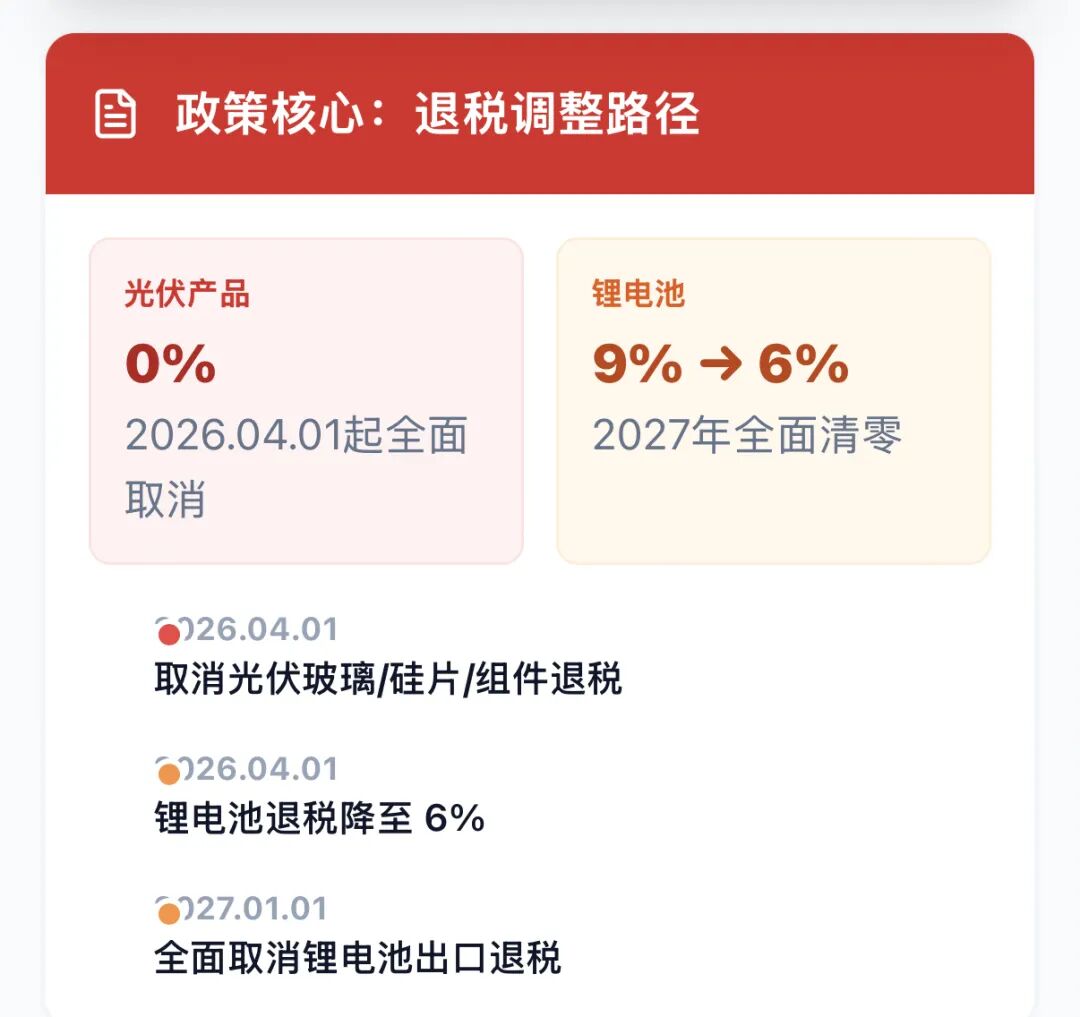Click the arrow between 9% and 6%
Viewport: 1080px width, 1017px height.
pyautogui.click(x=720, y=364)
